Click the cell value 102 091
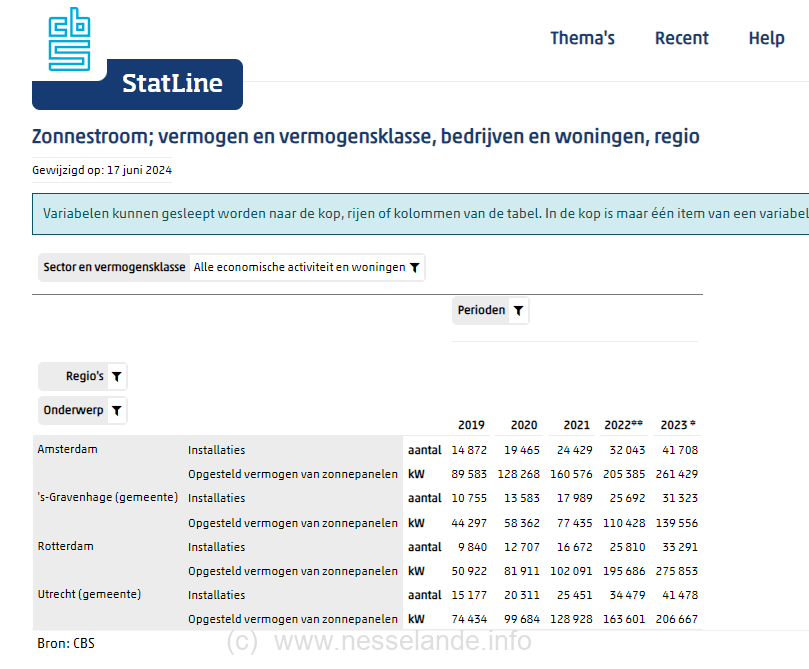This screenshot has height=669, width=809. pos(571,572)
